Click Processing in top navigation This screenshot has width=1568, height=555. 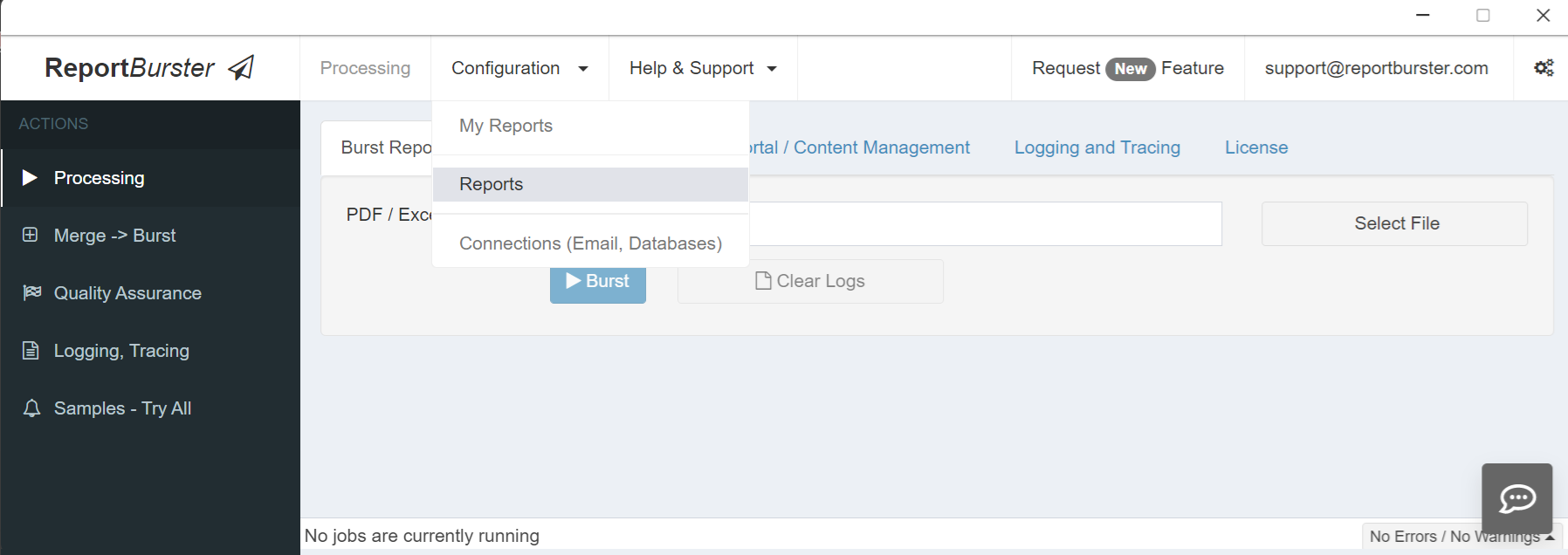pyautogui.click(x=365, y=68)
